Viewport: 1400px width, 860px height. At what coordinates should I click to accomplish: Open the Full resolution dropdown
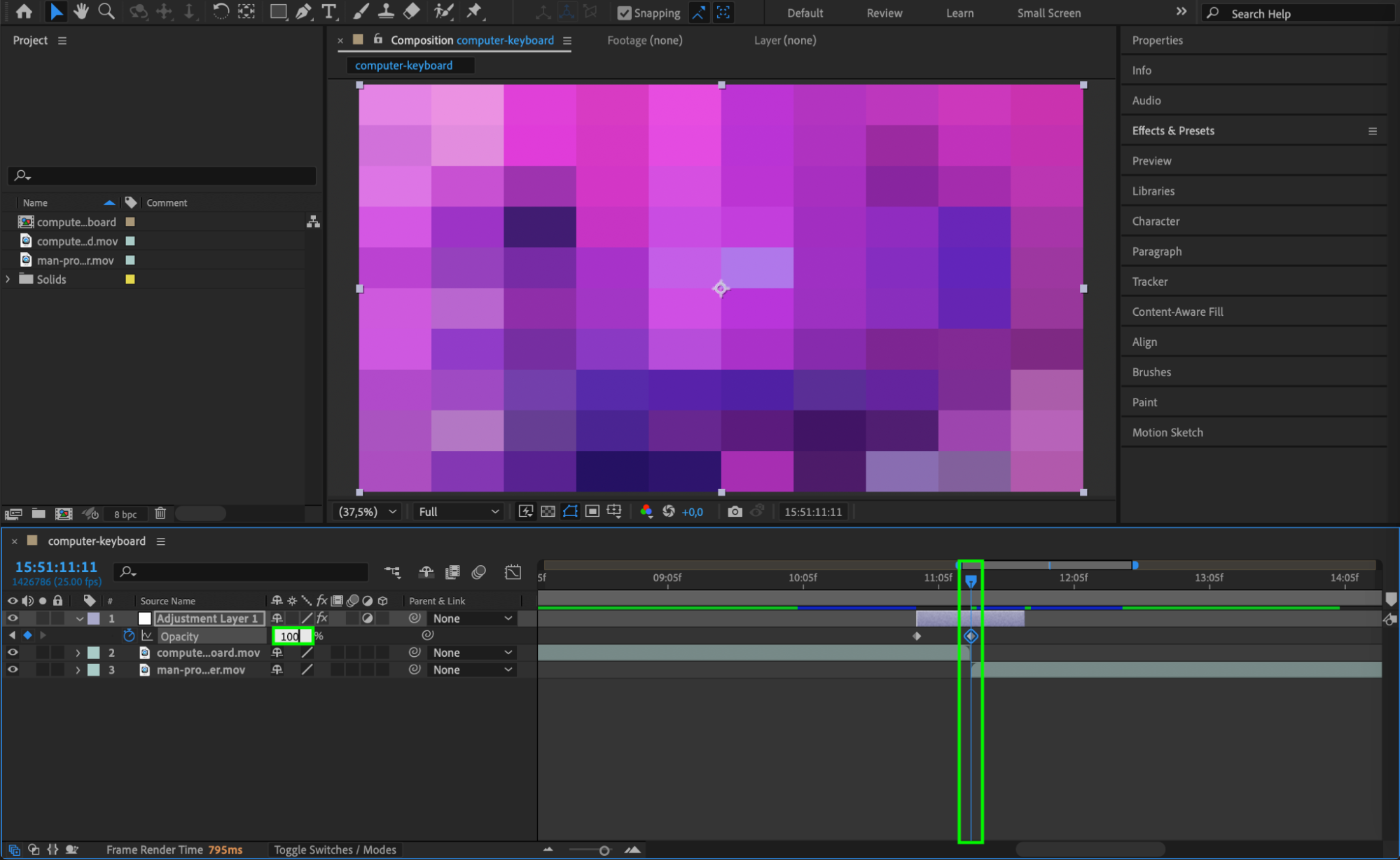pyautogui.click(x=459, y=512)
